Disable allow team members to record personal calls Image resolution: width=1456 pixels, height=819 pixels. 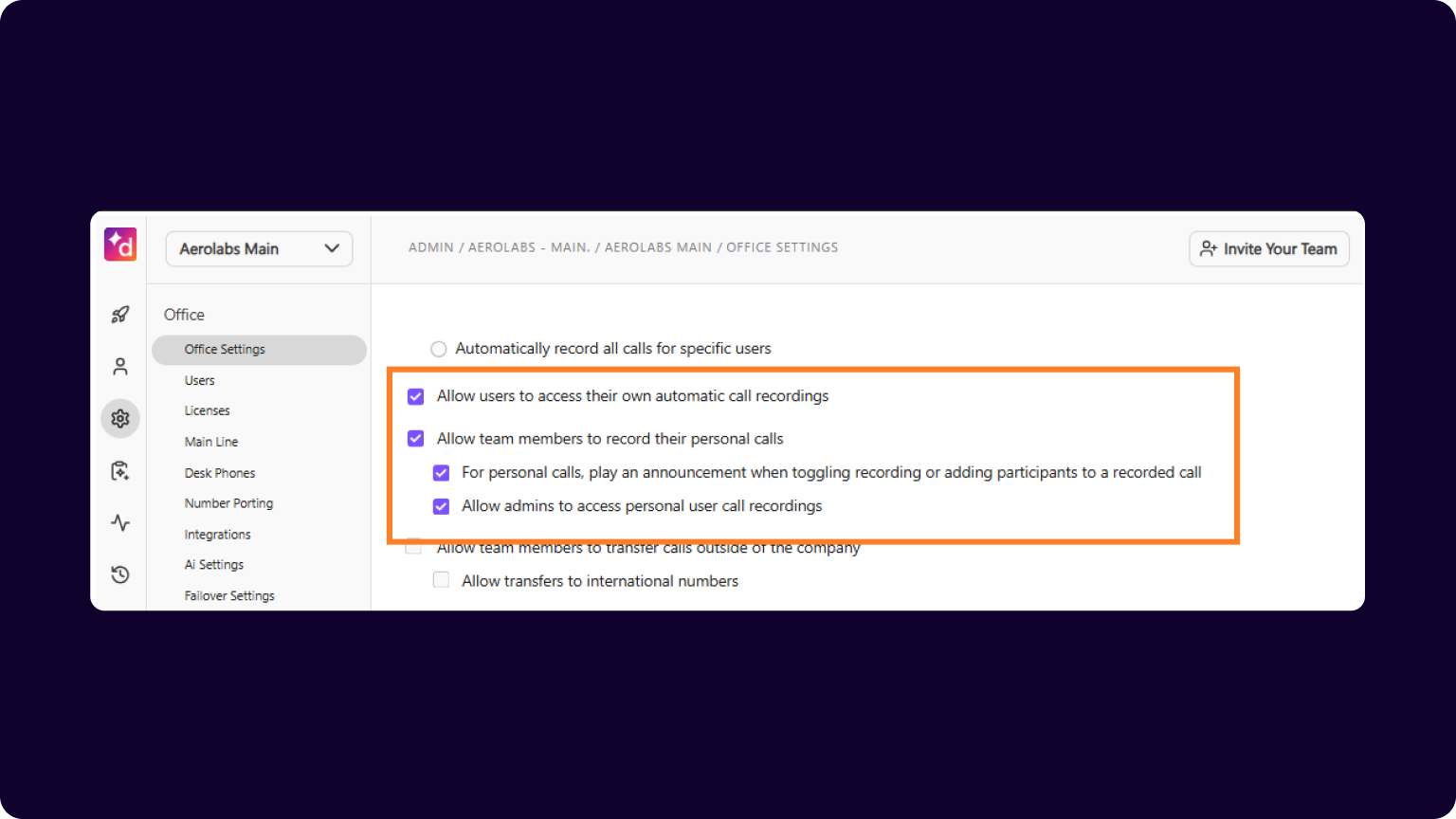coord(415,438)
